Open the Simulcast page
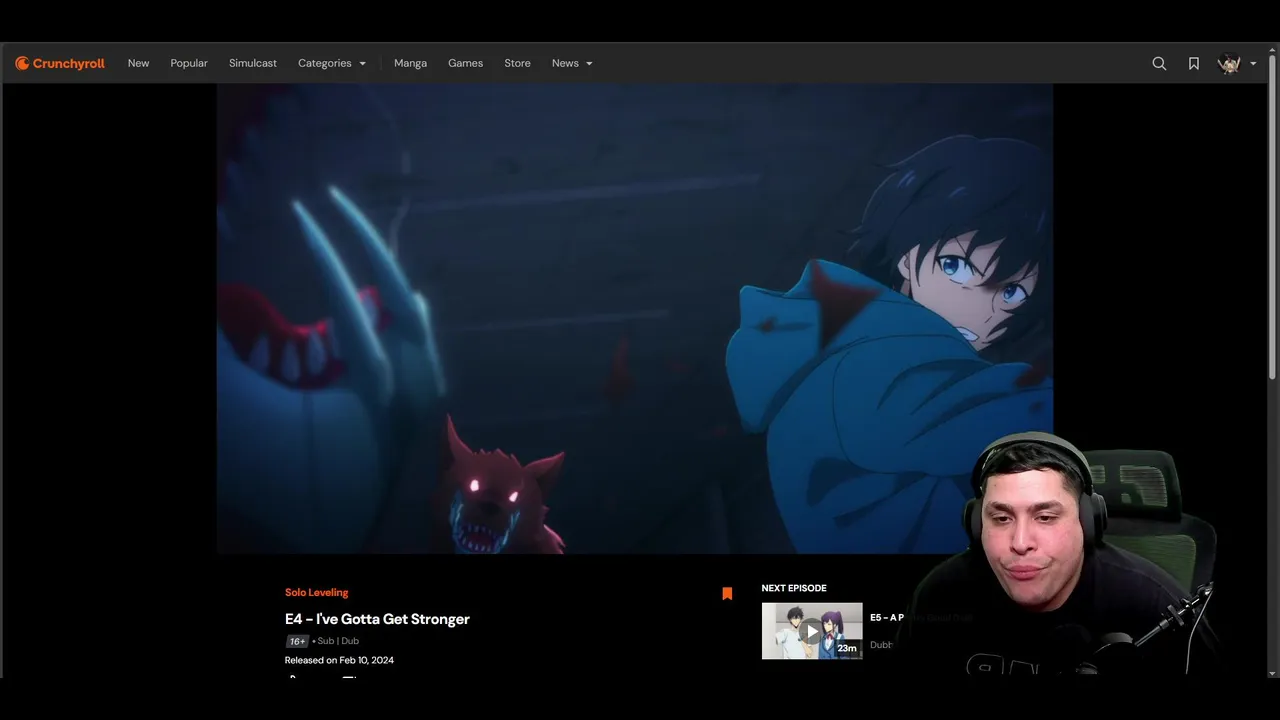Viewport: 1280px width, 720px height. pos(253,63)
